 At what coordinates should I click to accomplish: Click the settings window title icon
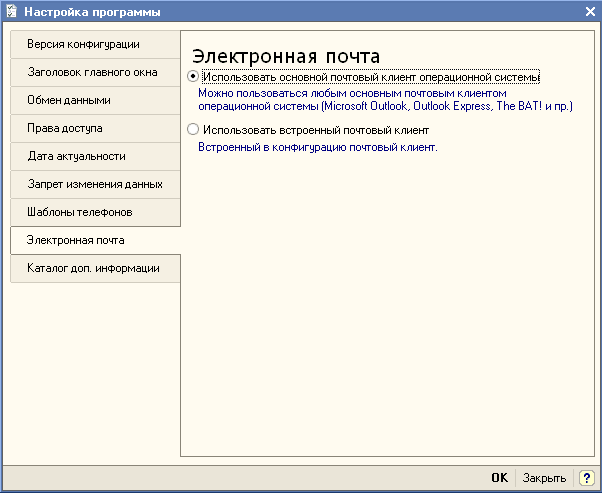coord(12,11)
